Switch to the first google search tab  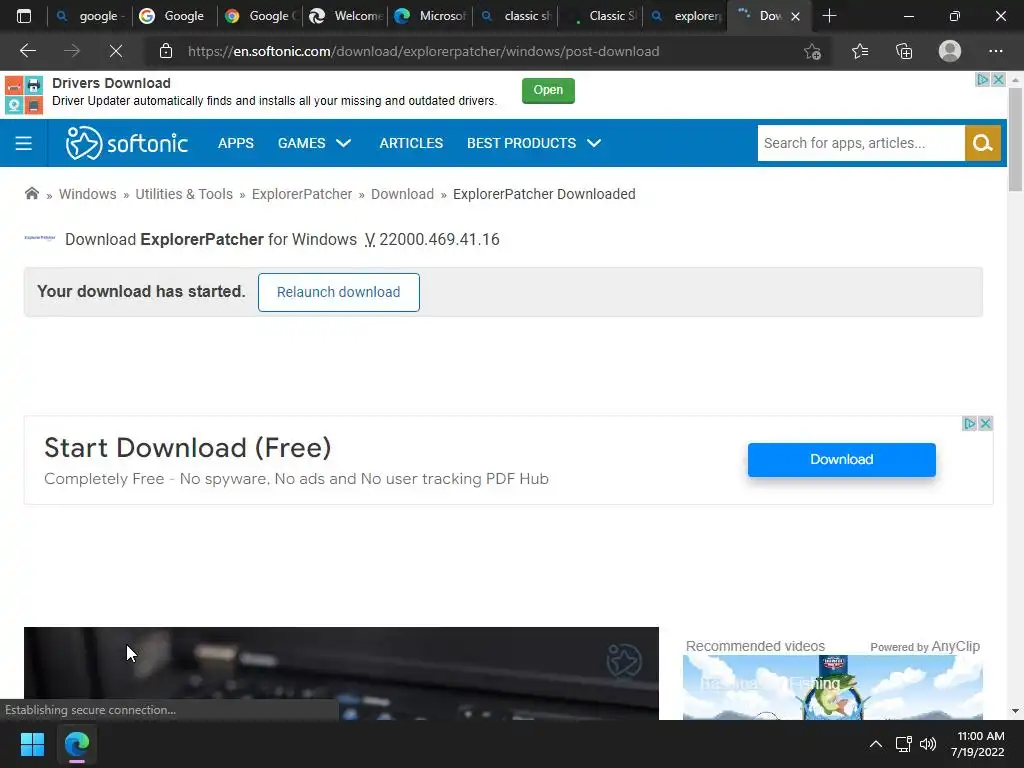click(89, 16)
